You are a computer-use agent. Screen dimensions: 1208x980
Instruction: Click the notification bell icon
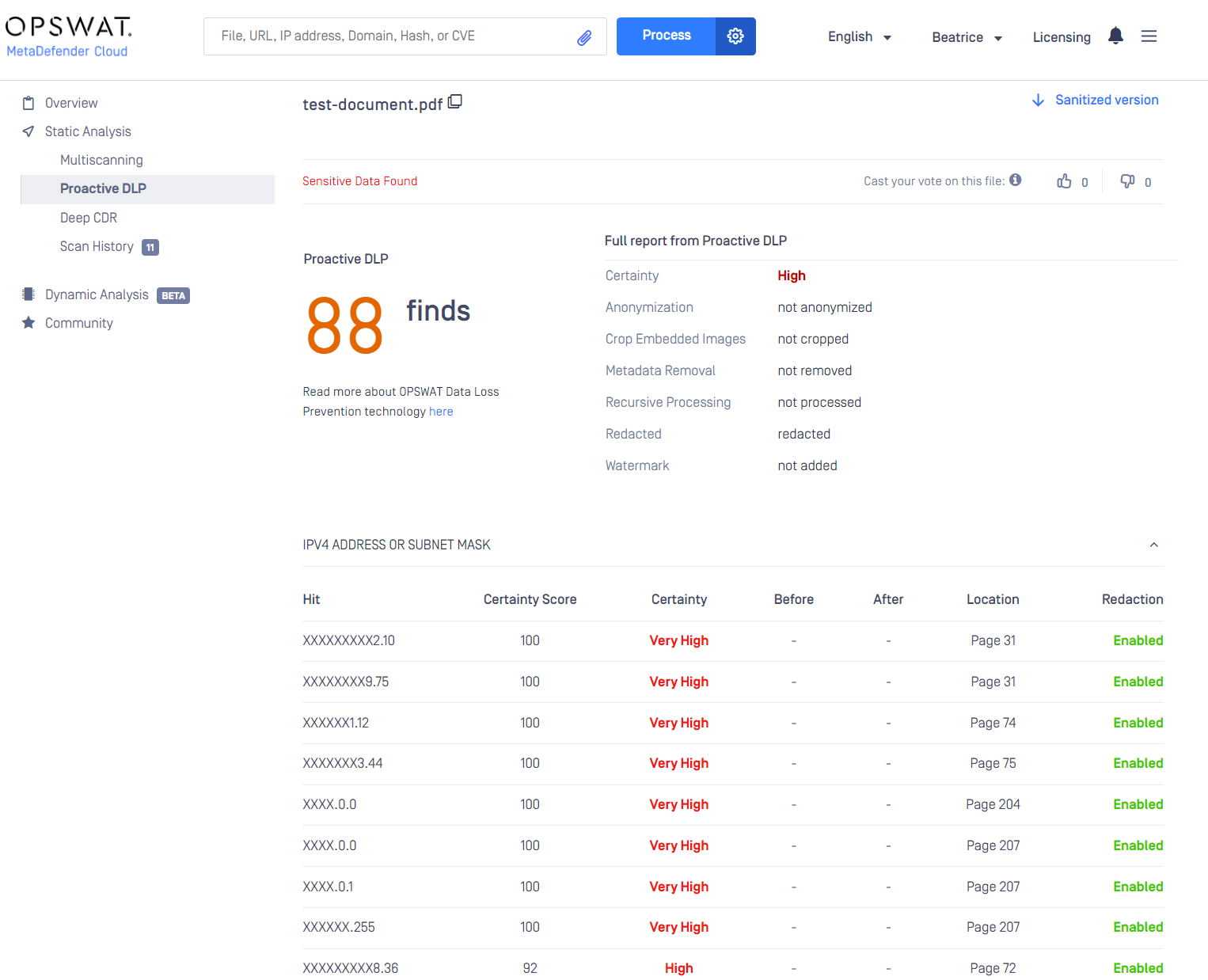pyautogui.click(x=1115, y=36)
